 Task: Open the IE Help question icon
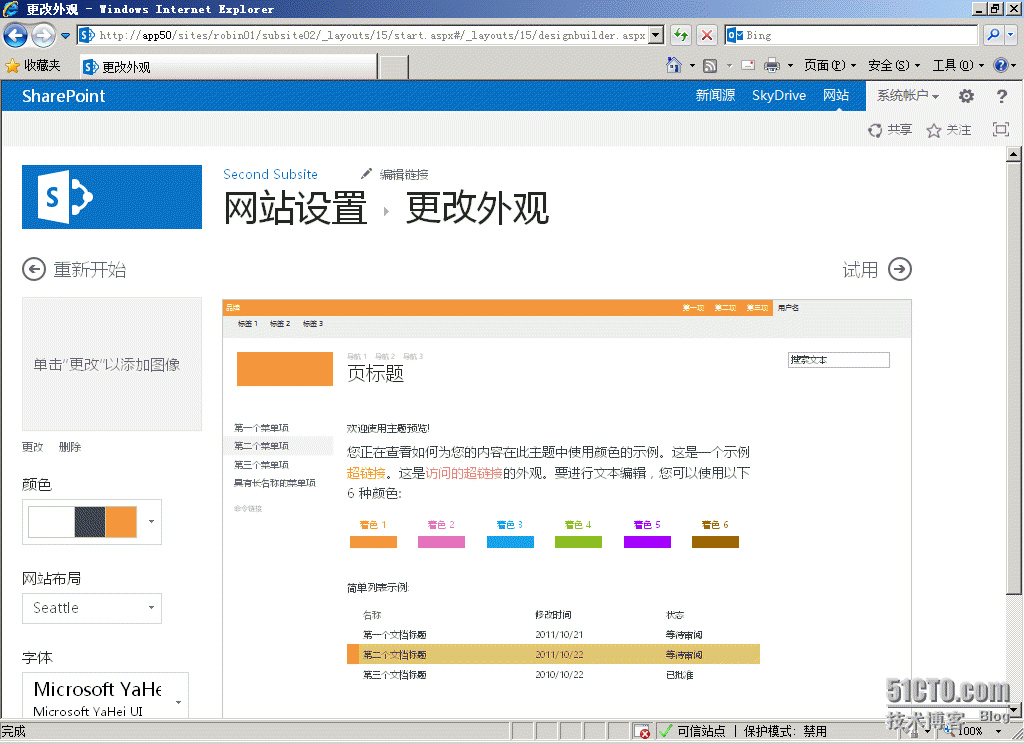pos(1000,65)
